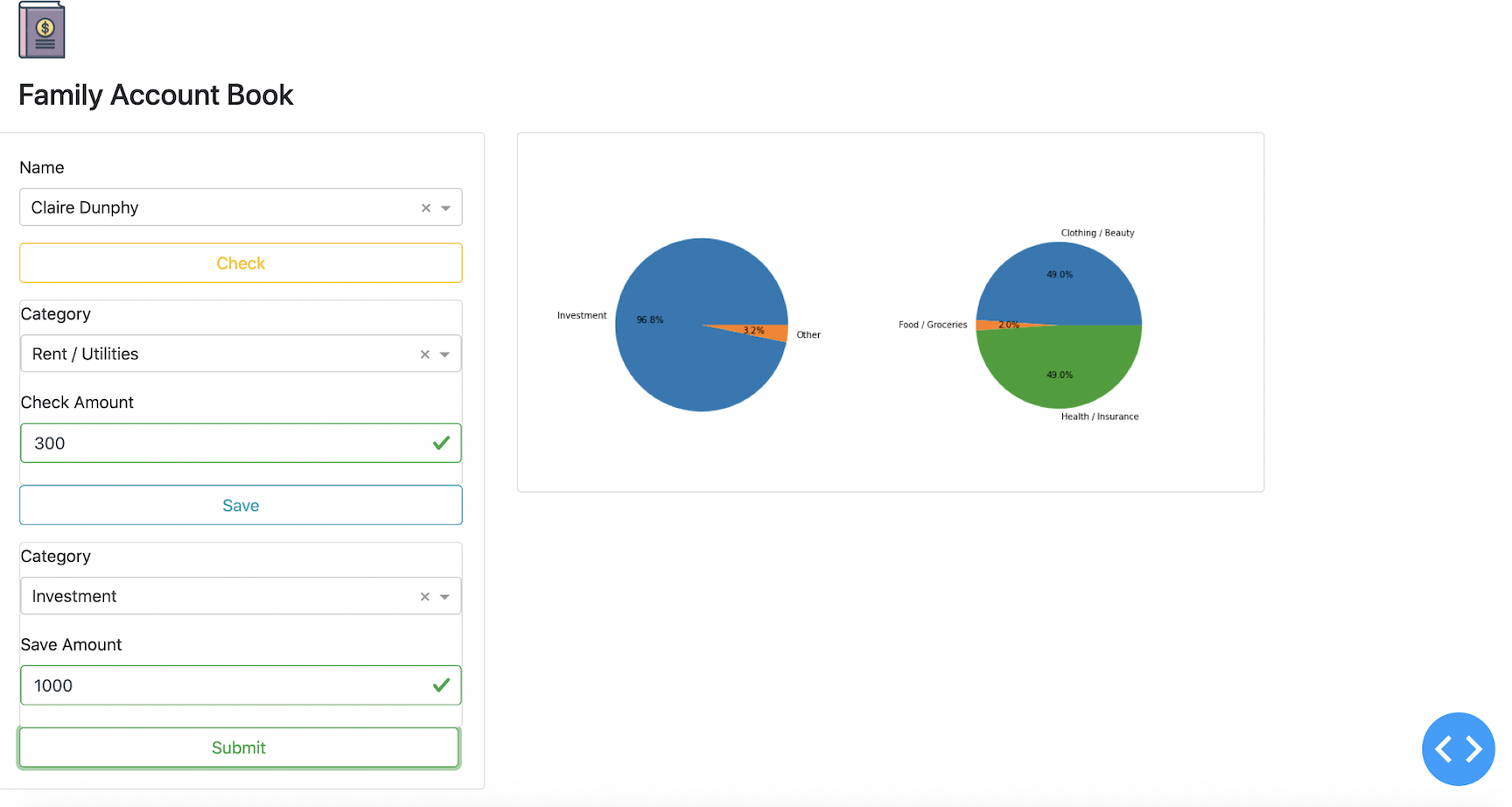Image resolution: width=1512 pixels, height=807 pixels.
Task: Submit the savings form
Action: coord(239,747)
